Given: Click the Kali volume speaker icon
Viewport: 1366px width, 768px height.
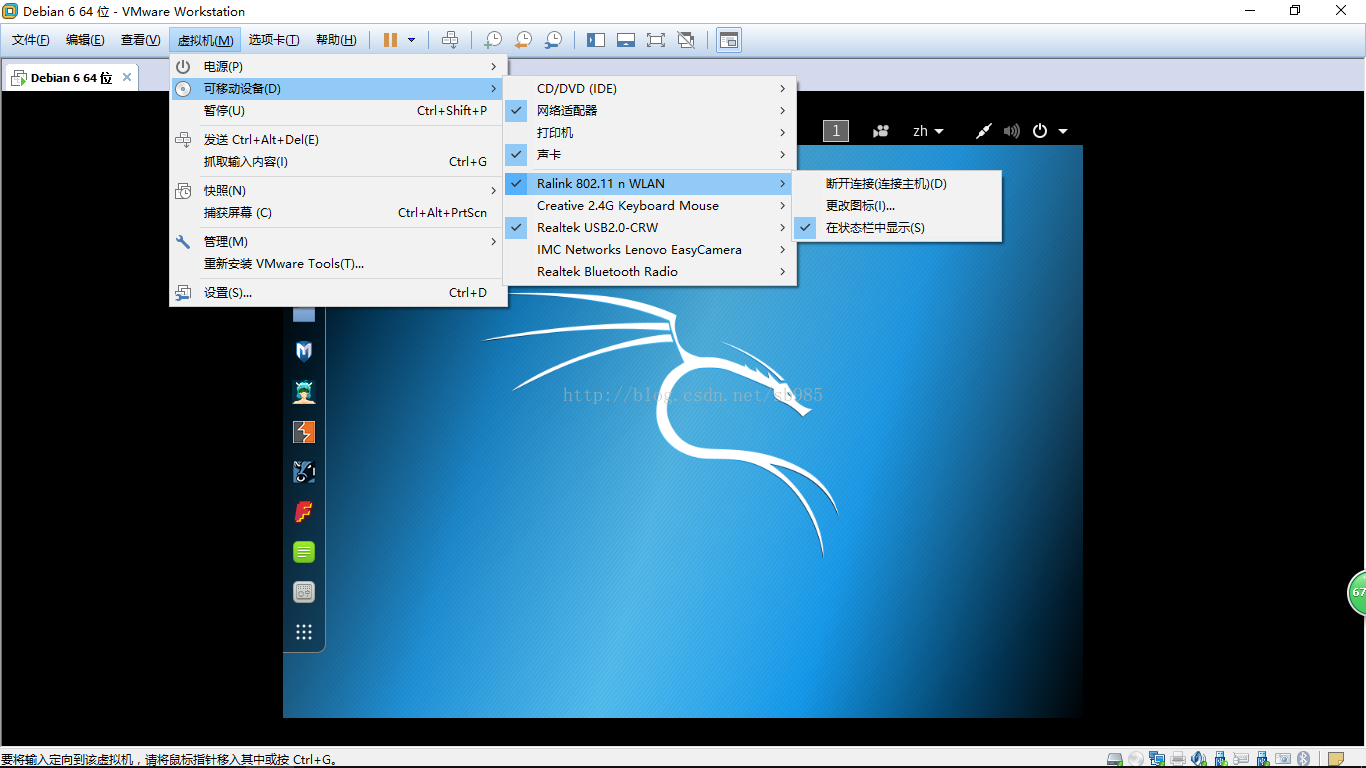Looking at the screenshot, I should point(1012,131).
